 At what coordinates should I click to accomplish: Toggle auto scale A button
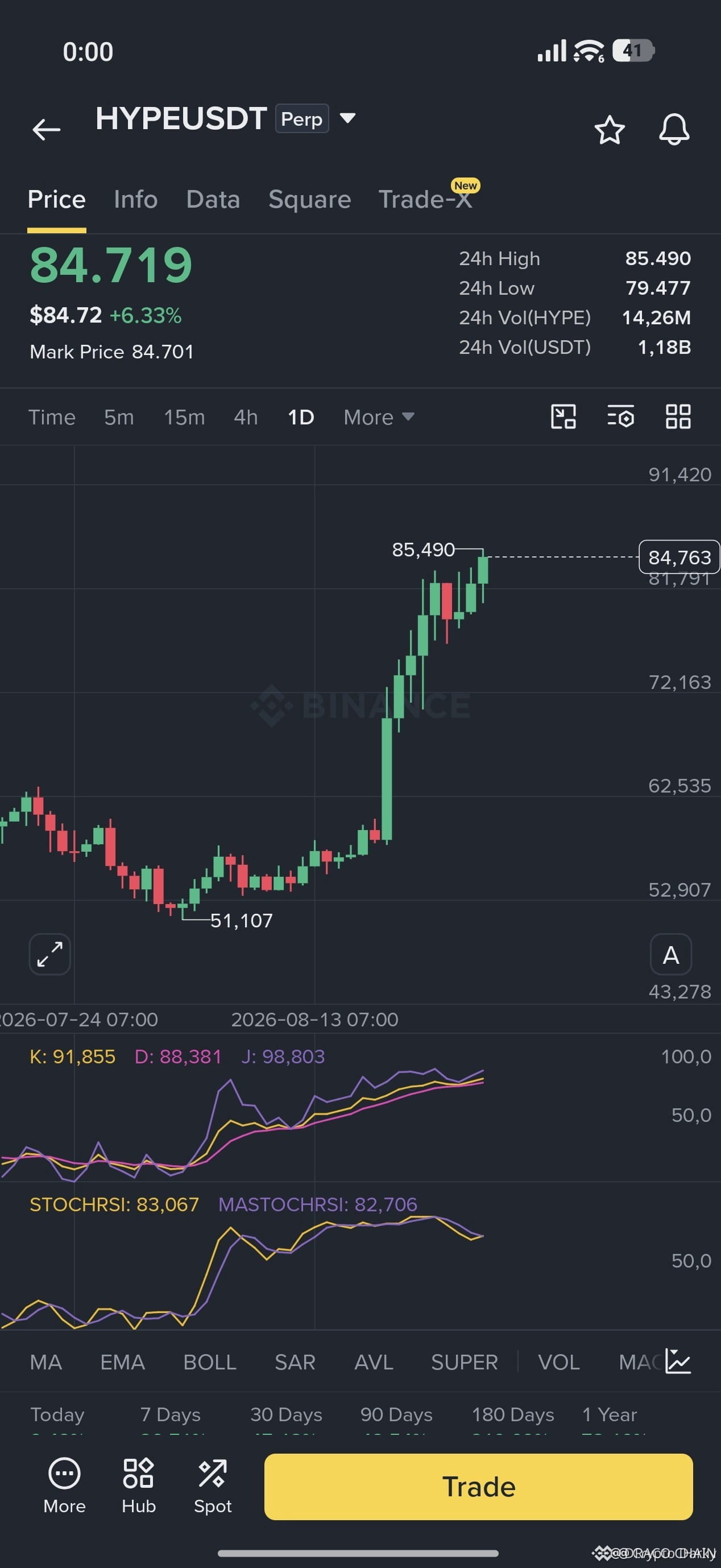670,955
